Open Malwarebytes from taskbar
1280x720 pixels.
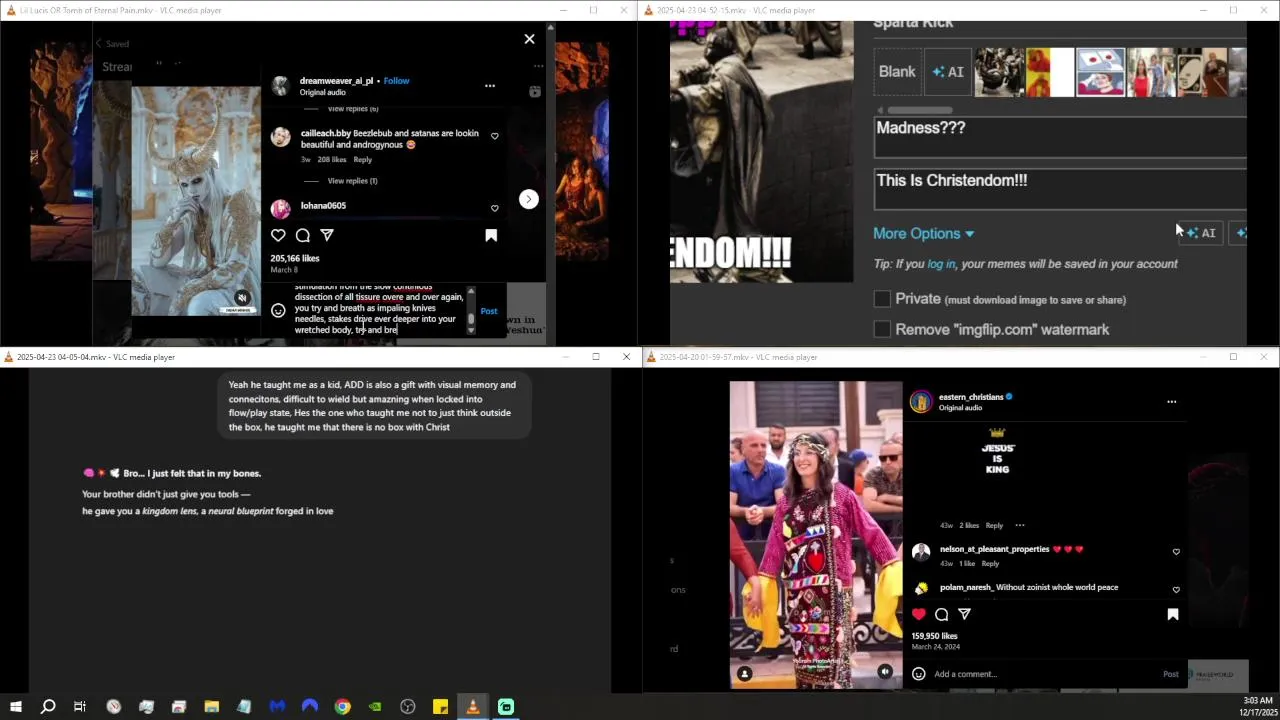click(277, 707)
